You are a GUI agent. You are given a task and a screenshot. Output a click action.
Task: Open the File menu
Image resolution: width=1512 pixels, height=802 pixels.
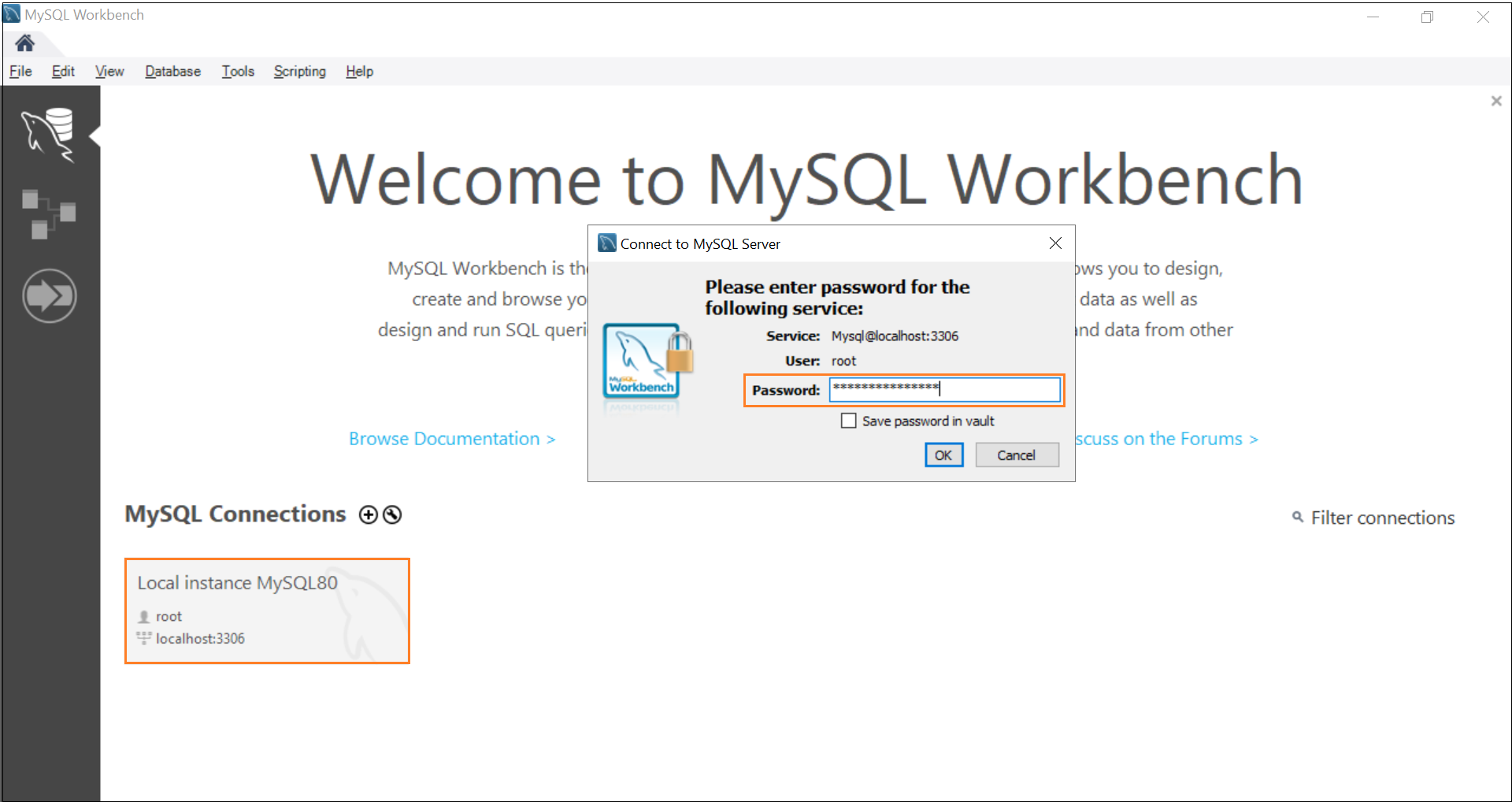coord(20,71)
